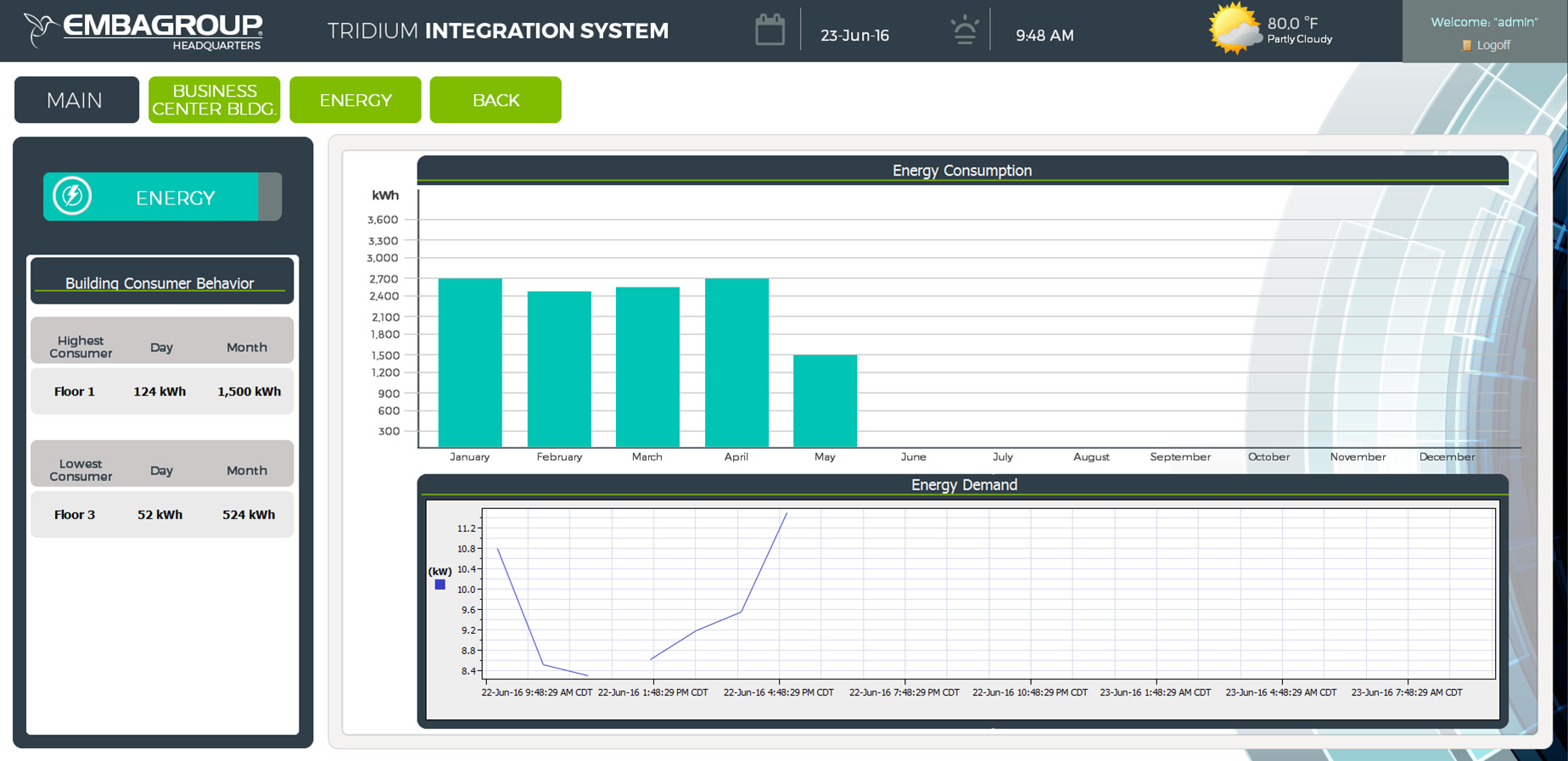Click the 11.2 demand axis value

pos(467,529)
